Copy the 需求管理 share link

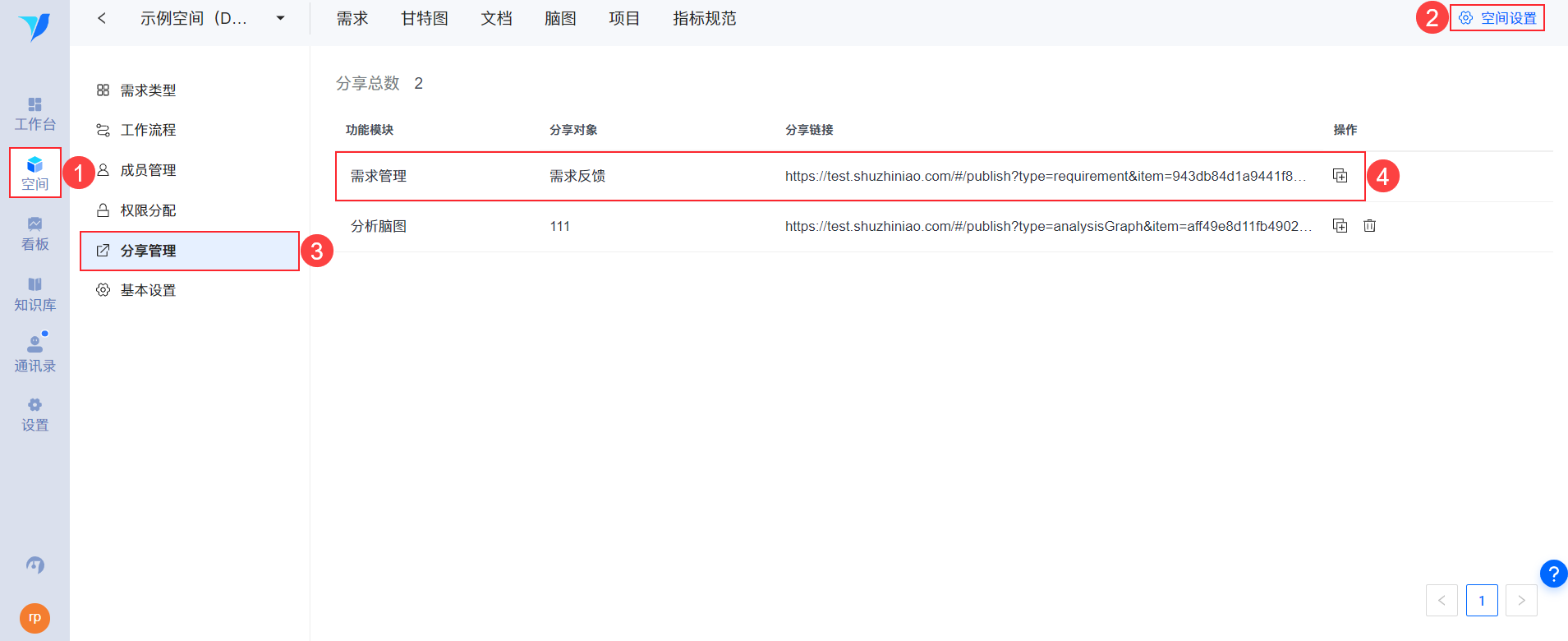click(1340, 176)
